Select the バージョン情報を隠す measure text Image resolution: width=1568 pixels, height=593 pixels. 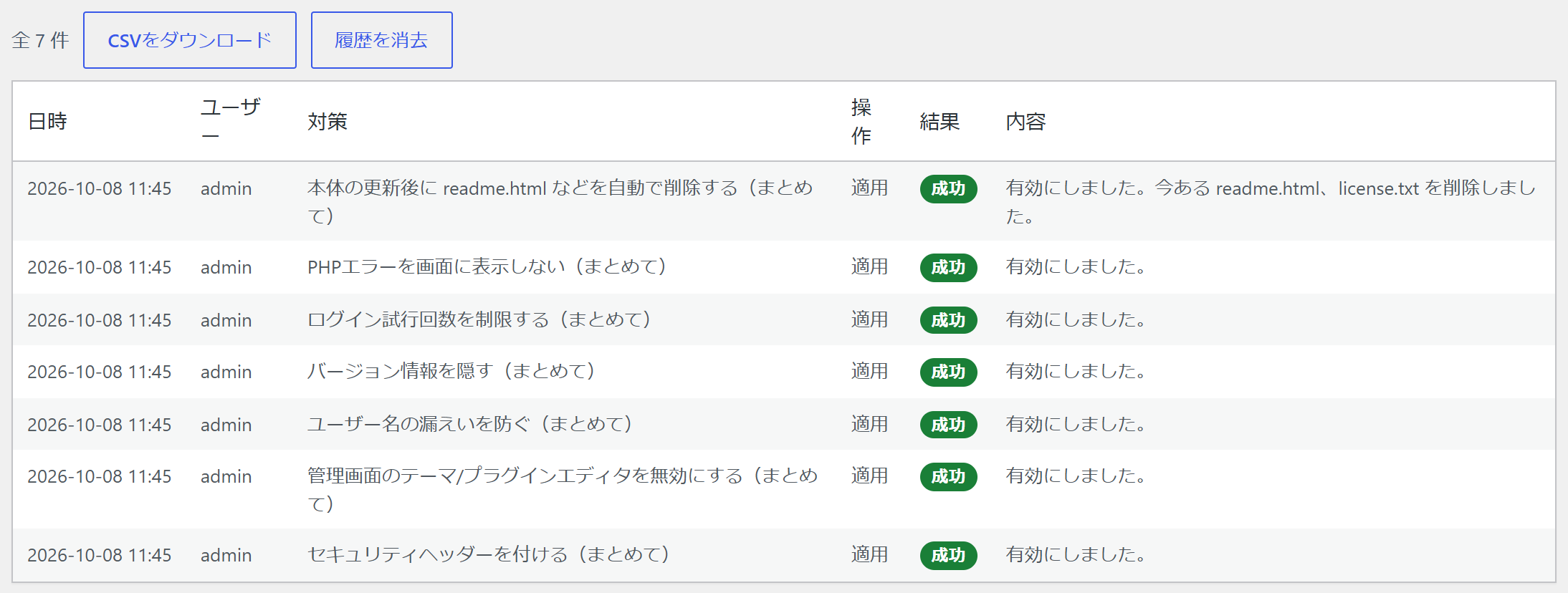pyautogui.click(x=451, y=371)
